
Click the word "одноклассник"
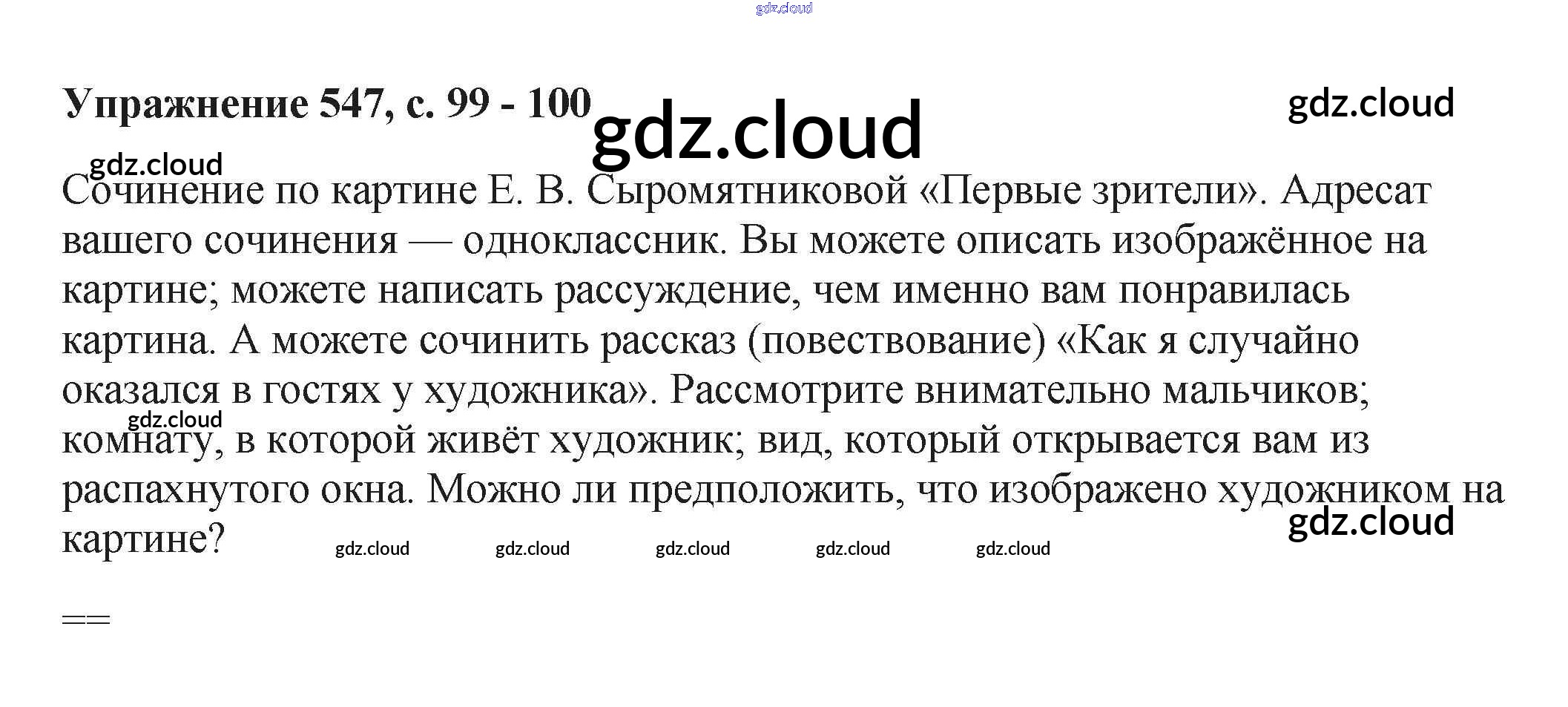(591, 240)
